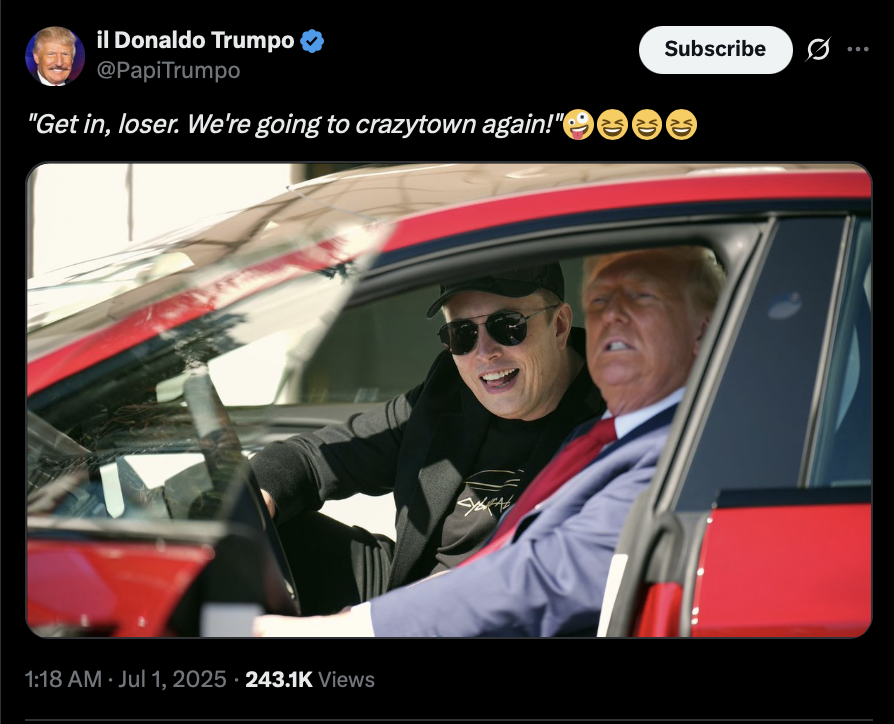
Task: Open the Grok explain-post icon
Action: coord(818,50)
